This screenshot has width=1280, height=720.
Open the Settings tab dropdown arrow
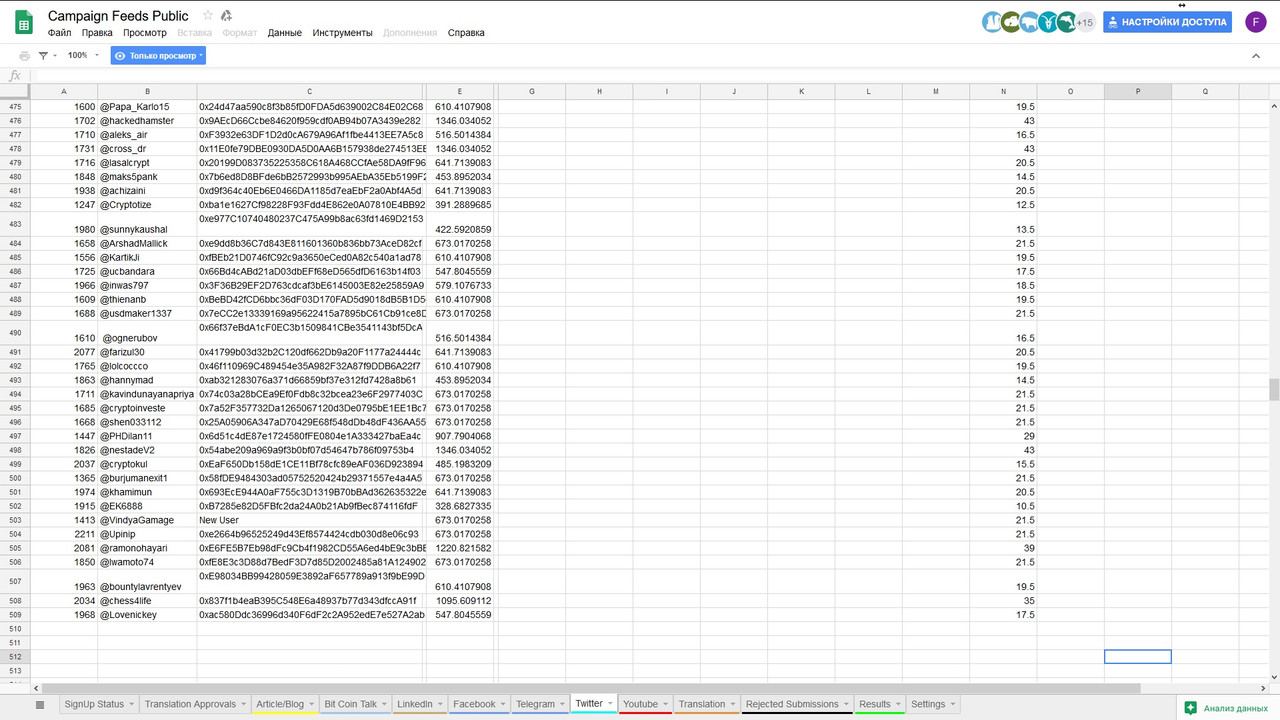pos(952,704)
